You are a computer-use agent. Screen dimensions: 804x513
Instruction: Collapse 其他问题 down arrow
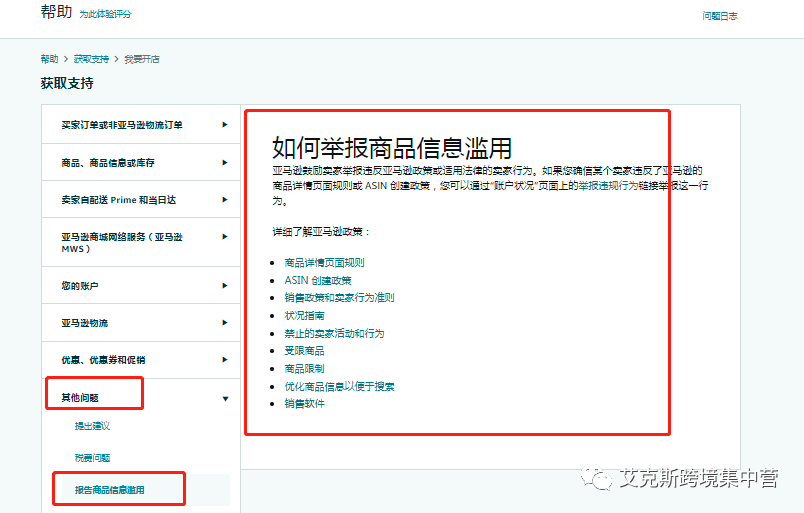click(x=225, y=399)
